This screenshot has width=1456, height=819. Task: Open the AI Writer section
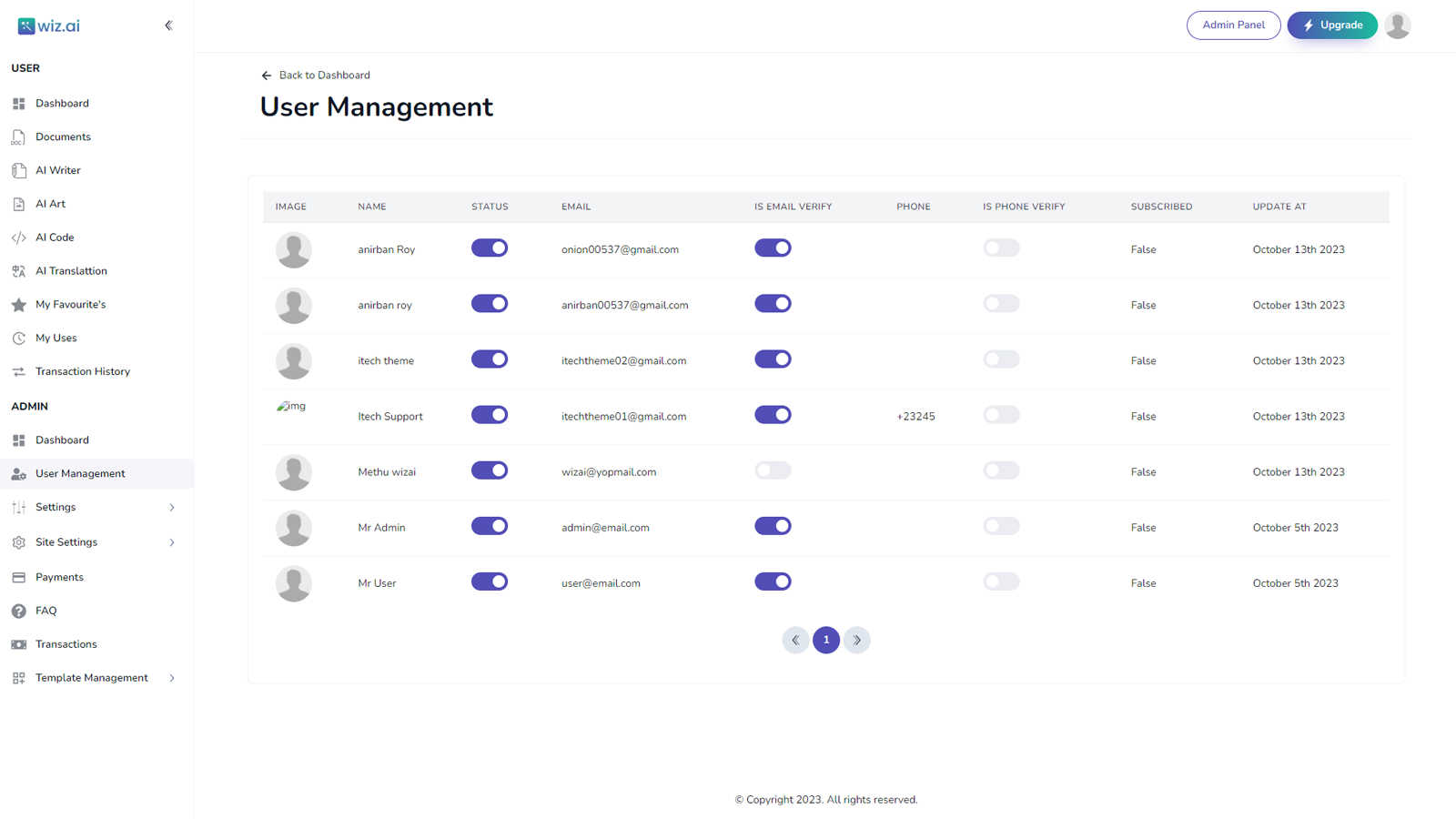click(56, 170)
